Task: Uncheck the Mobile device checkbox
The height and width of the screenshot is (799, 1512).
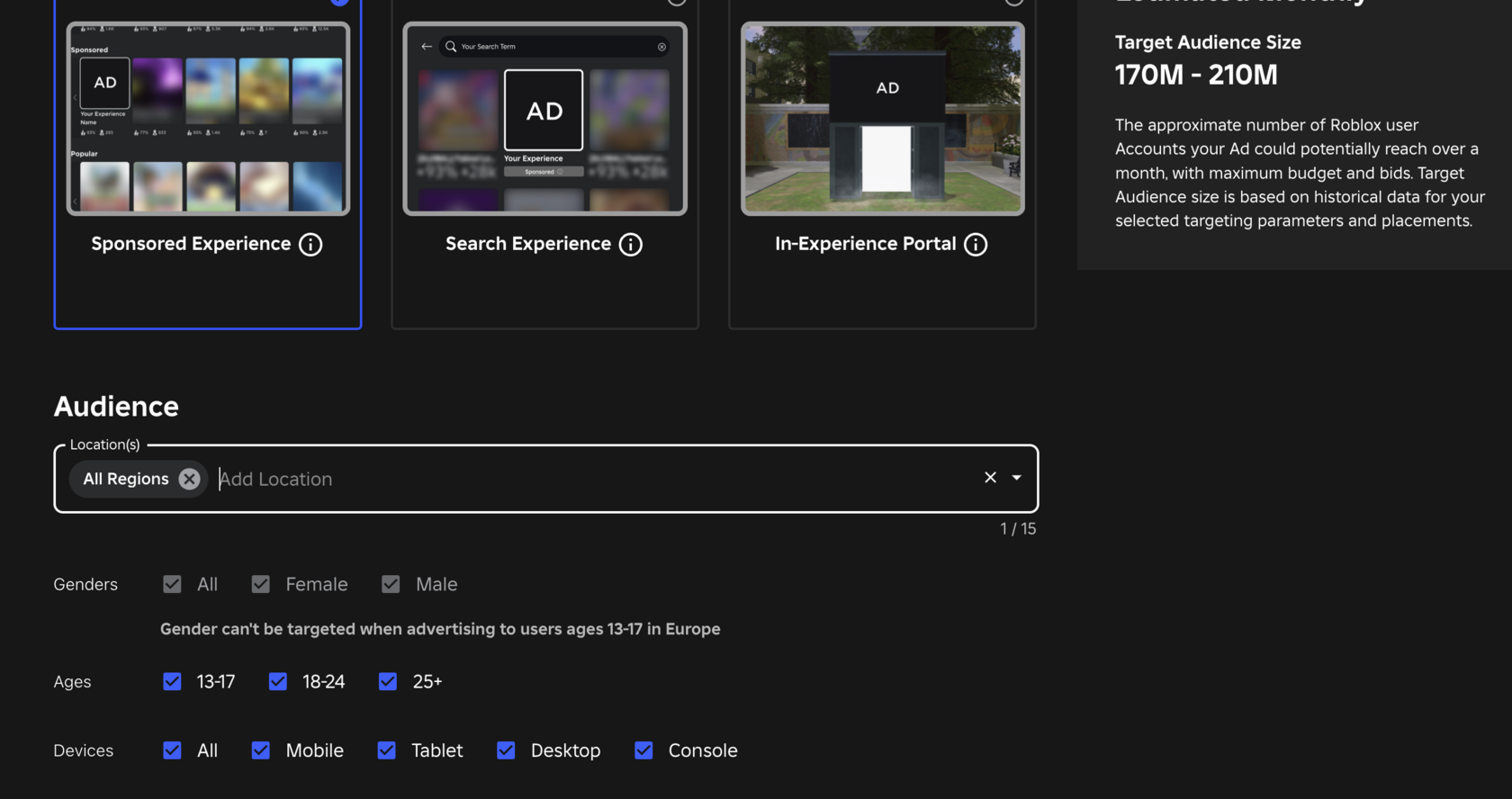Action: (261, 750)
